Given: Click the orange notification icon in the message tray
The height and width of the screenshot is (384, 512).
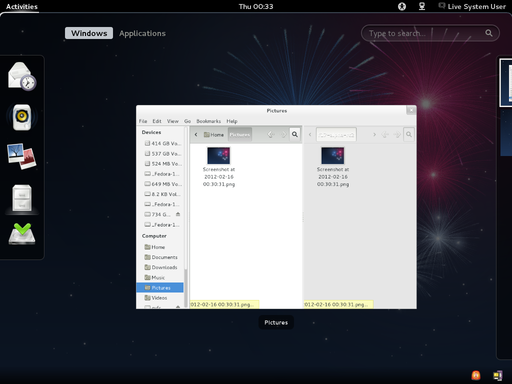Looking at the screenshot, I should 476,375.
